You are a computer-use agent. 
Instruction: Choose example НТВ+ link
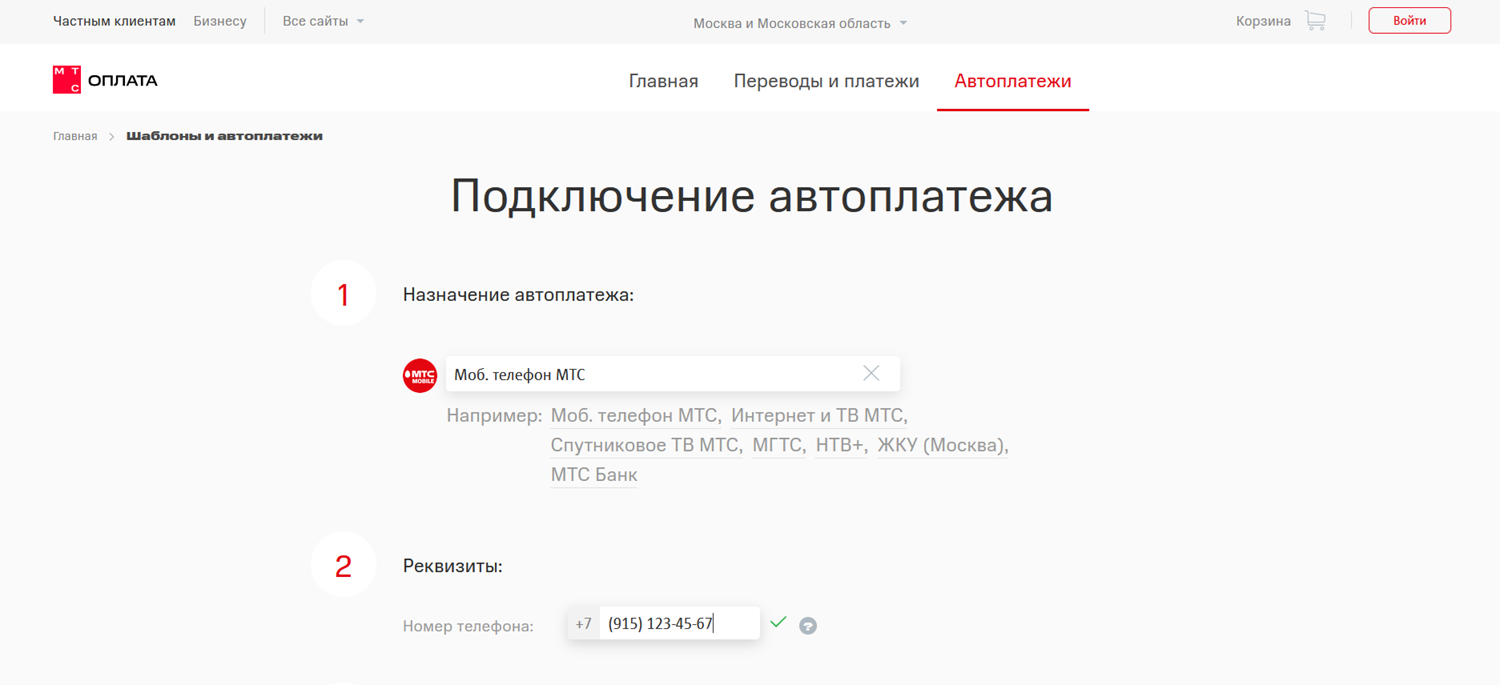click(839, 445)
